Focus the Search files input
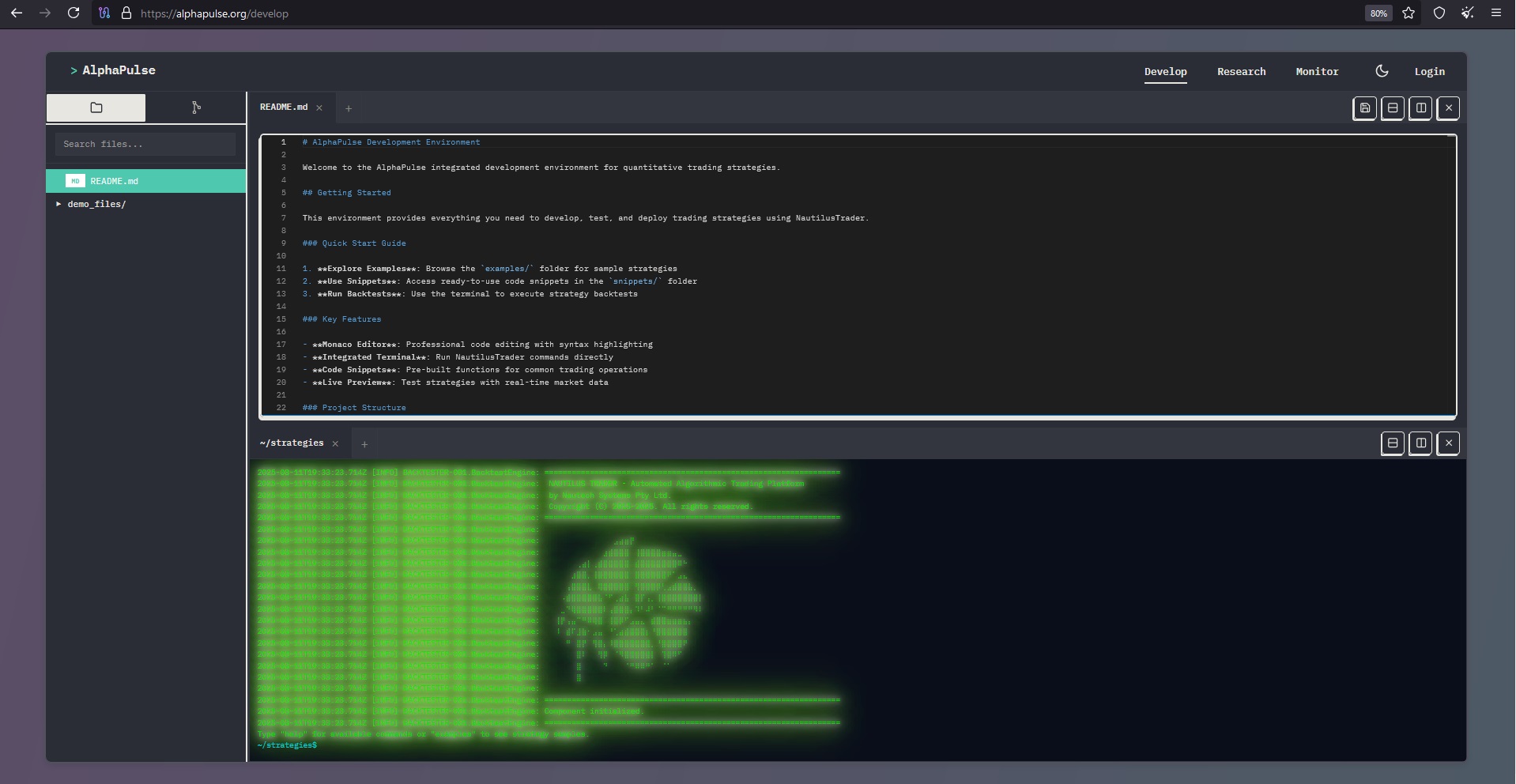1516x784 pixels. pyautogui.click(x=145, y=144)
